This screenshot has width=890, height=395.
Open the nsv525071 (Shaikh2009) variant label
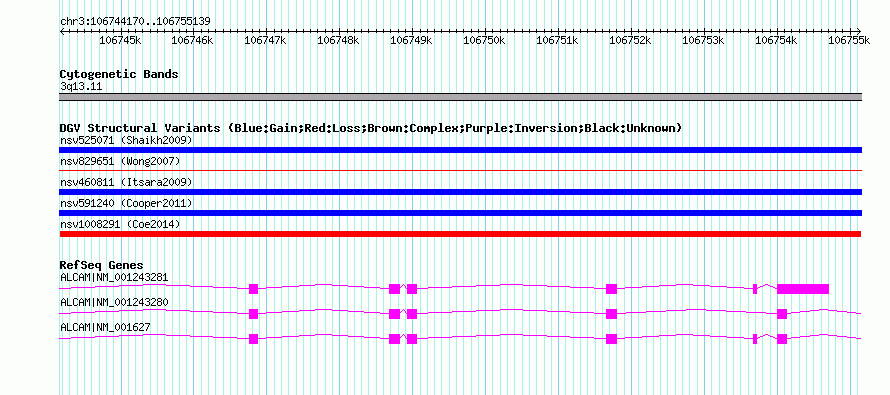126,140
